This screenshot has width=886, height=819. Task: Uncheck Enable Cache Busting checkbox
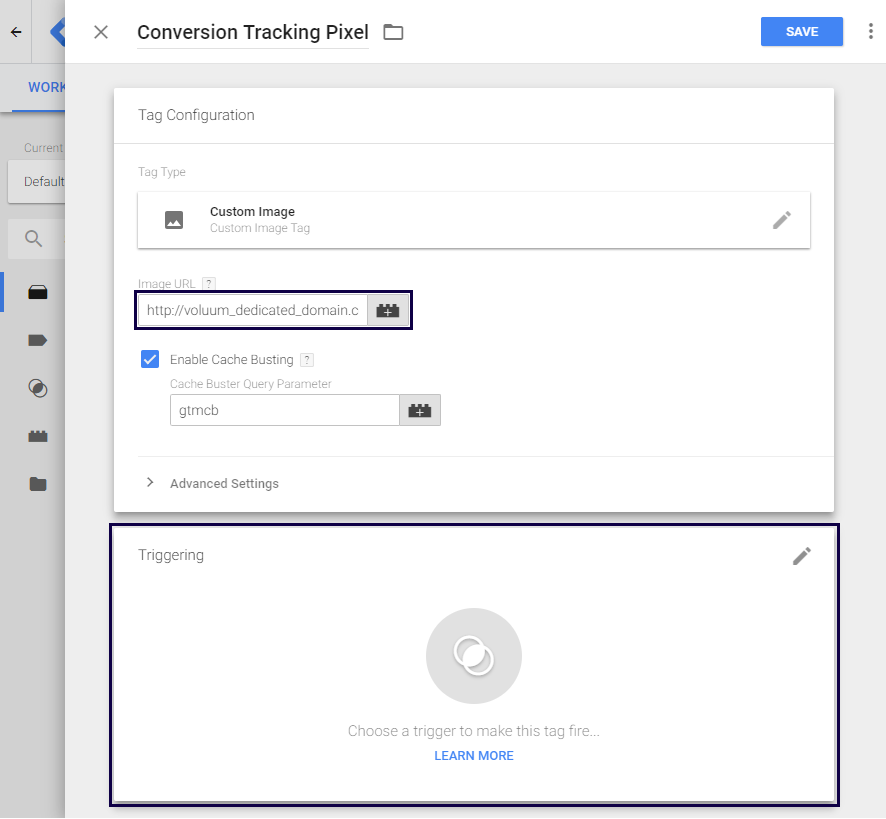pos(151,359)
